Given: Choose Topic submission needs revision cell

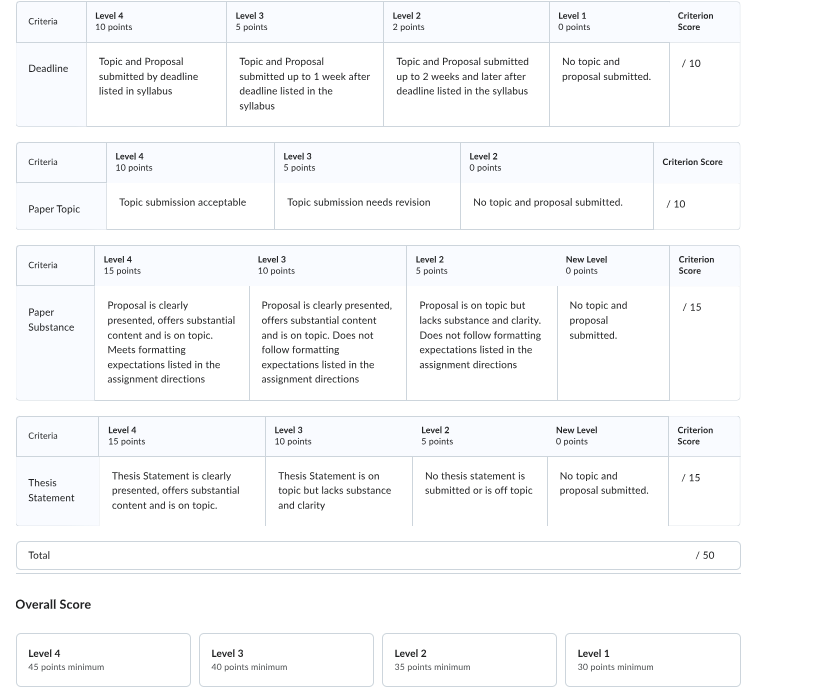Looking at the screenshot, I should click(367, 206).
